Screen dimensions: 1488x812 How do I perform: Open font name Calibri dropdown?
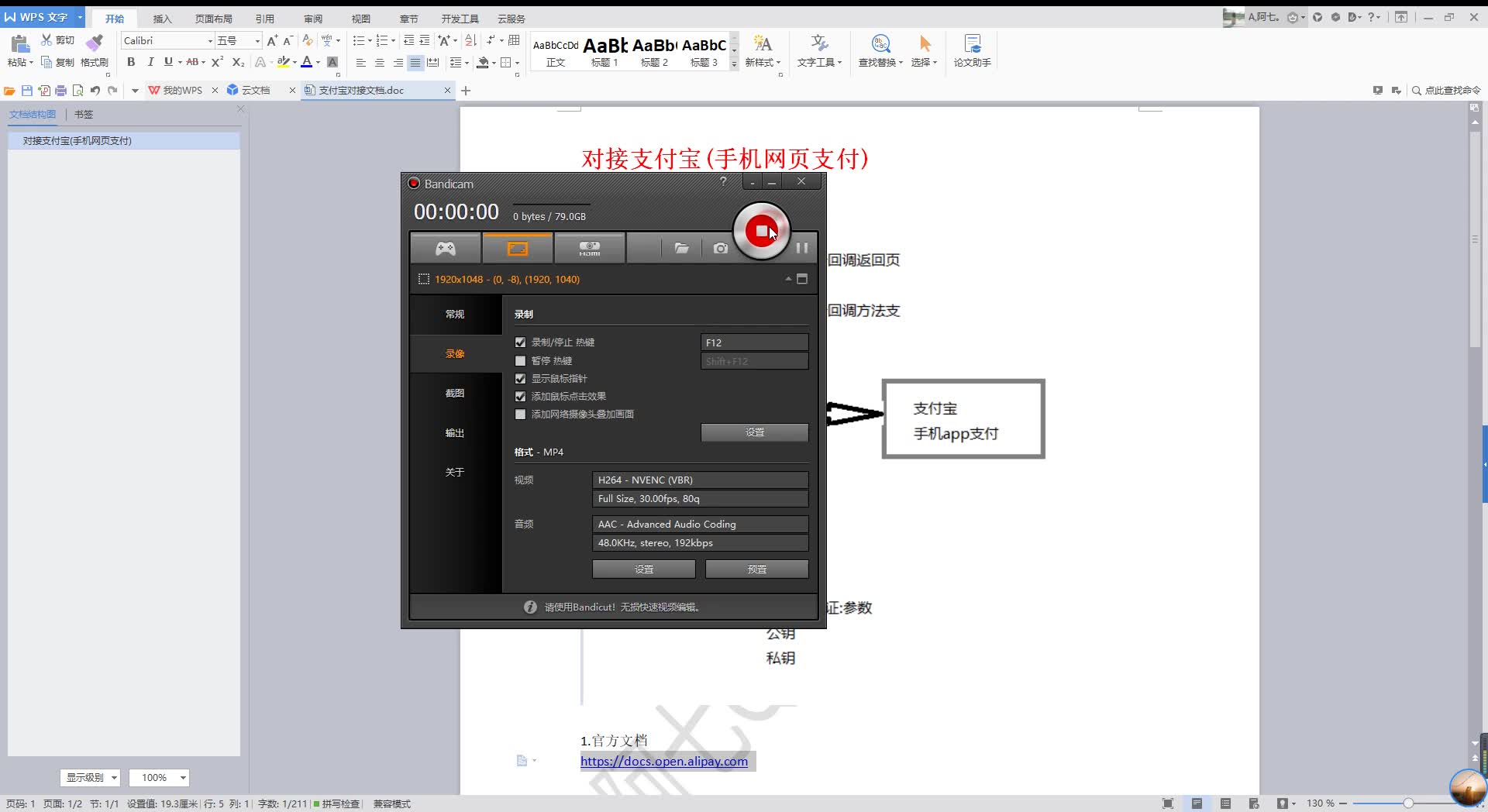pyautogui.click(x=209, y=40)
